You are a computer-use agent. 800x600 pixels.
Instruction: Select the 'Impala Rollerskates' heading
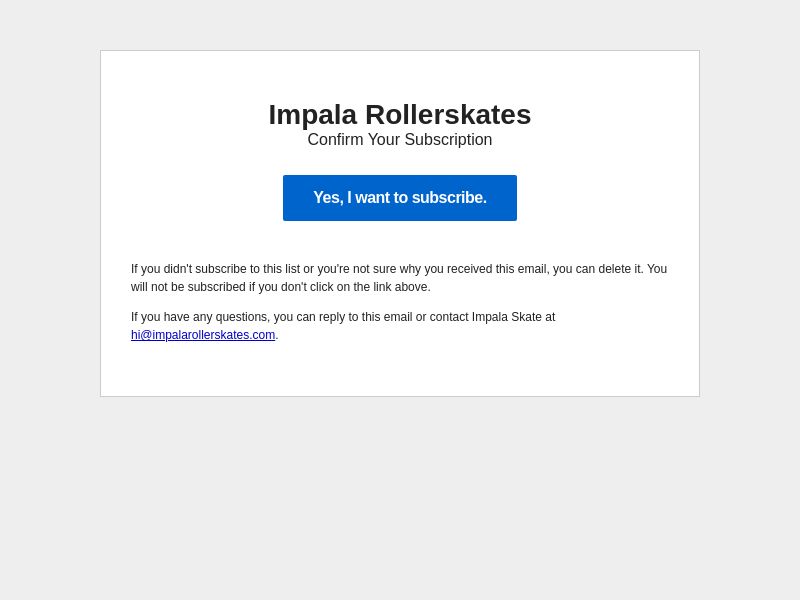[399, 115]
